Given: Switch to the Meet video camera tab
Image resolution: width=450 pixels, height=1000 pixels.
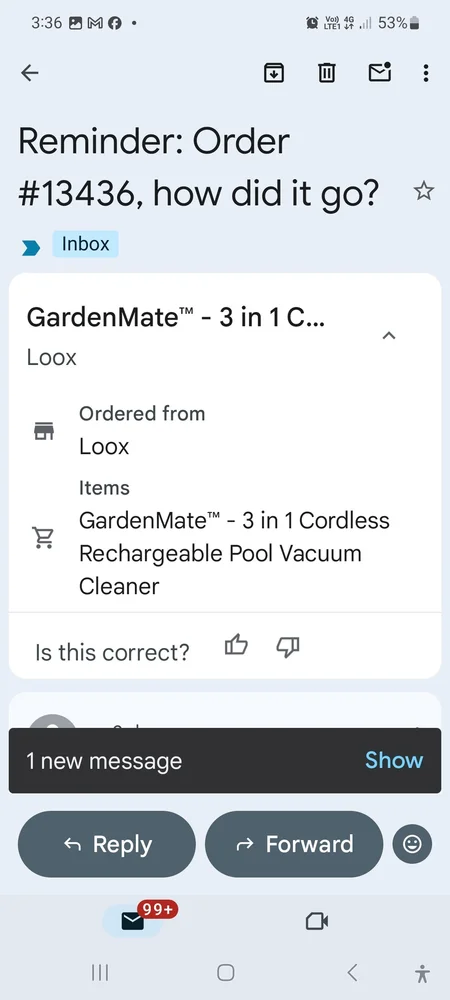Looking at the screenshot, I should [317, 922].
